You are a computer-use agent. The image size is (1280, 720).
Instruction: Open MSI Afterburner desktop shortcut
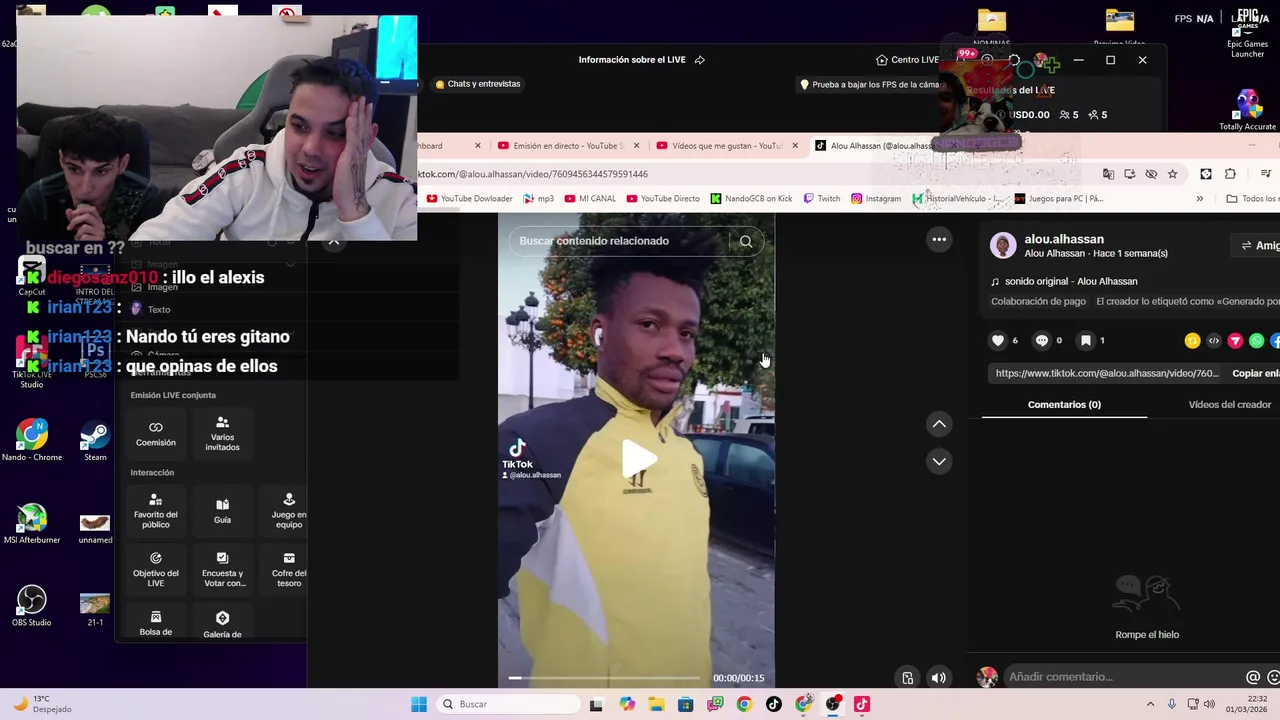pos(32,524)
